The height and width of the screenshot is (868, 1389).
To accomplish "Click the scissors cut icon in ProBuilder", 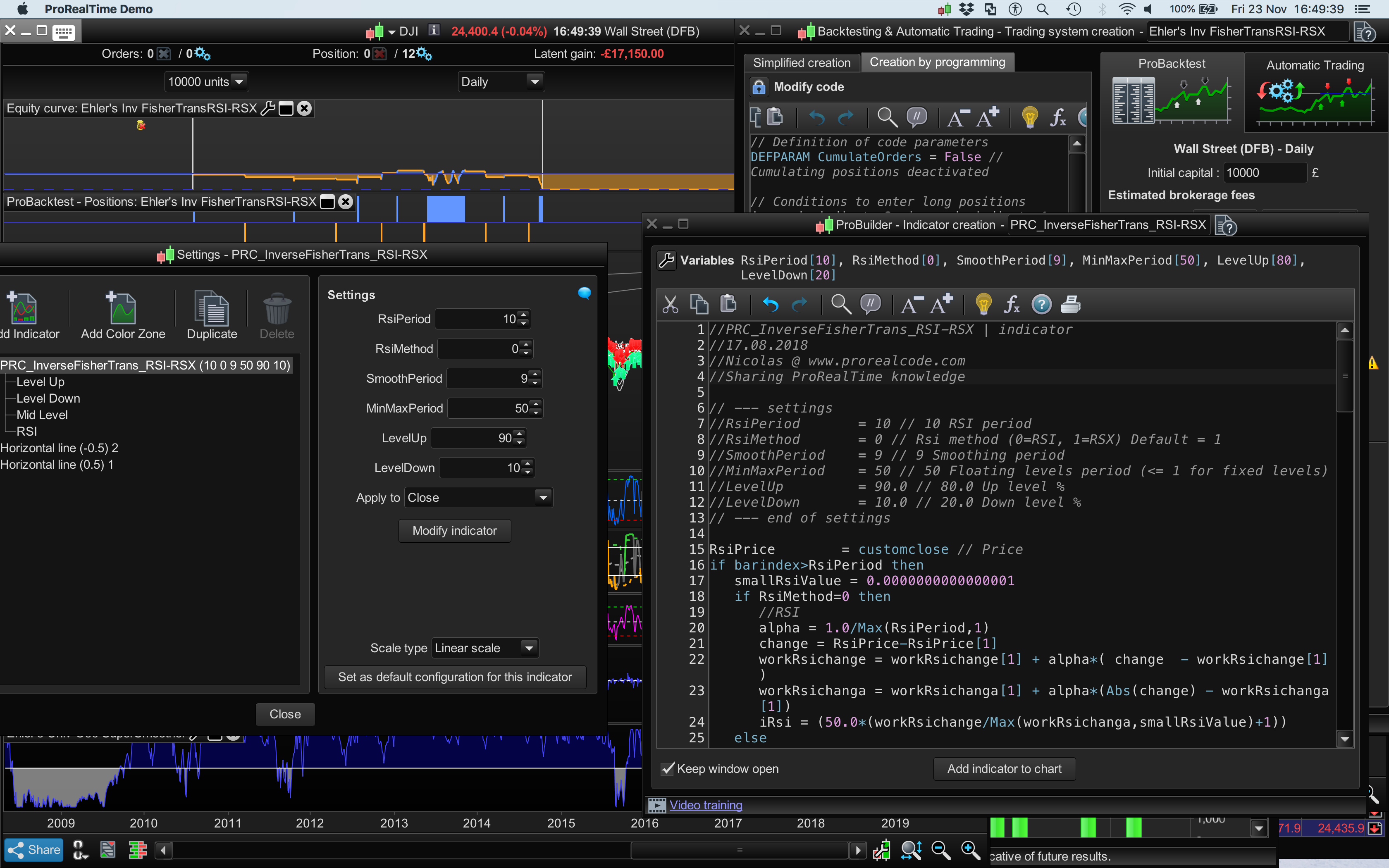I will click(670, 304).
